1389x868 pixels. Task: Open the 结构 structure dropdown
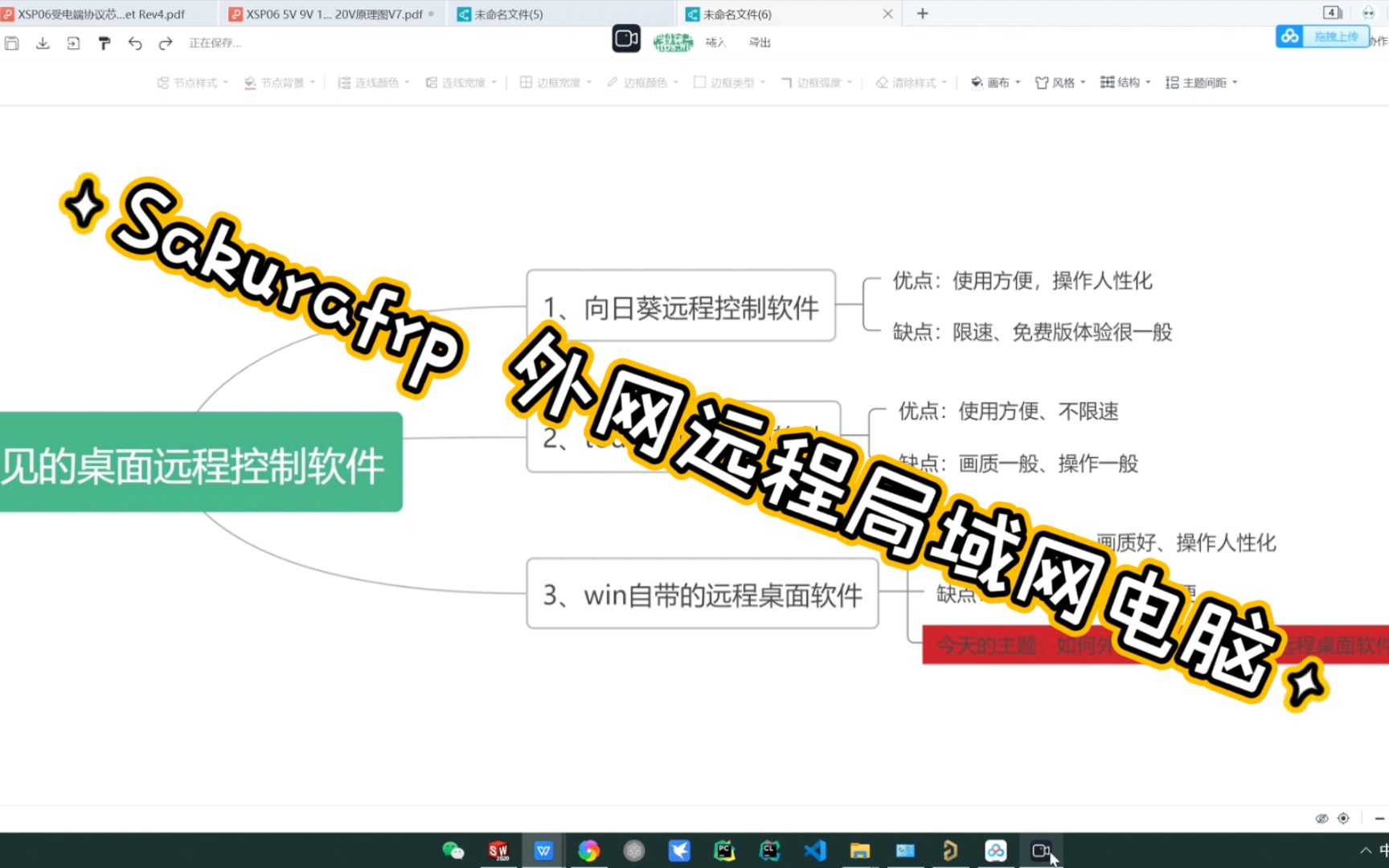(1126, 83)
